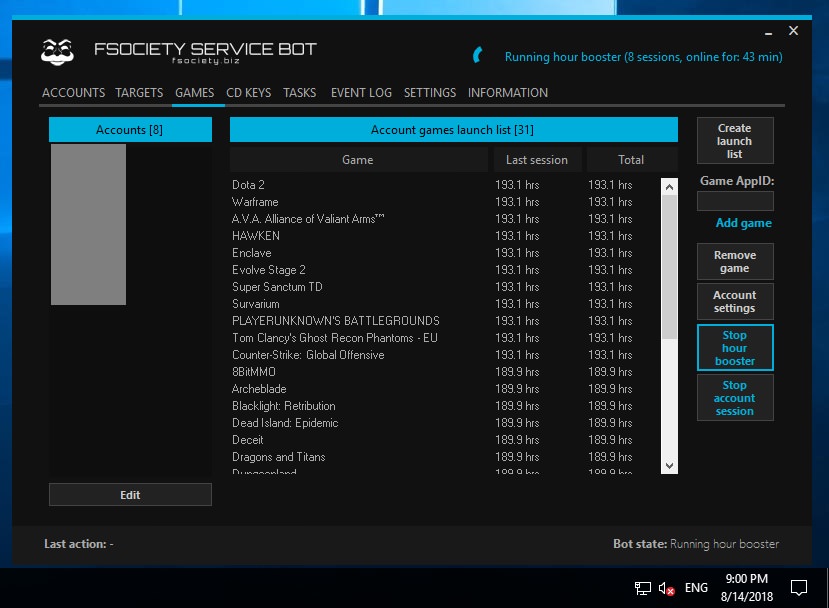Switch to the ACCOUNTS tab
This screenshot has width=829, height=608.
coord(73,93)
